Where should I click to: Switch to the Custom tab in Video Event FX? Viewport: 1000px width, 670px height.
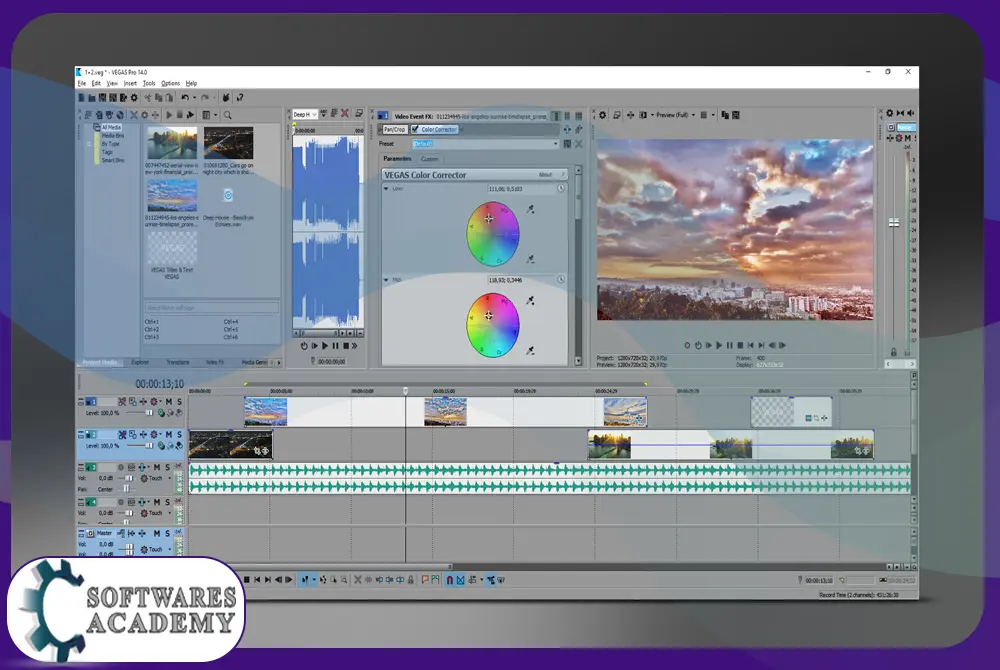[x=429, y=159]
